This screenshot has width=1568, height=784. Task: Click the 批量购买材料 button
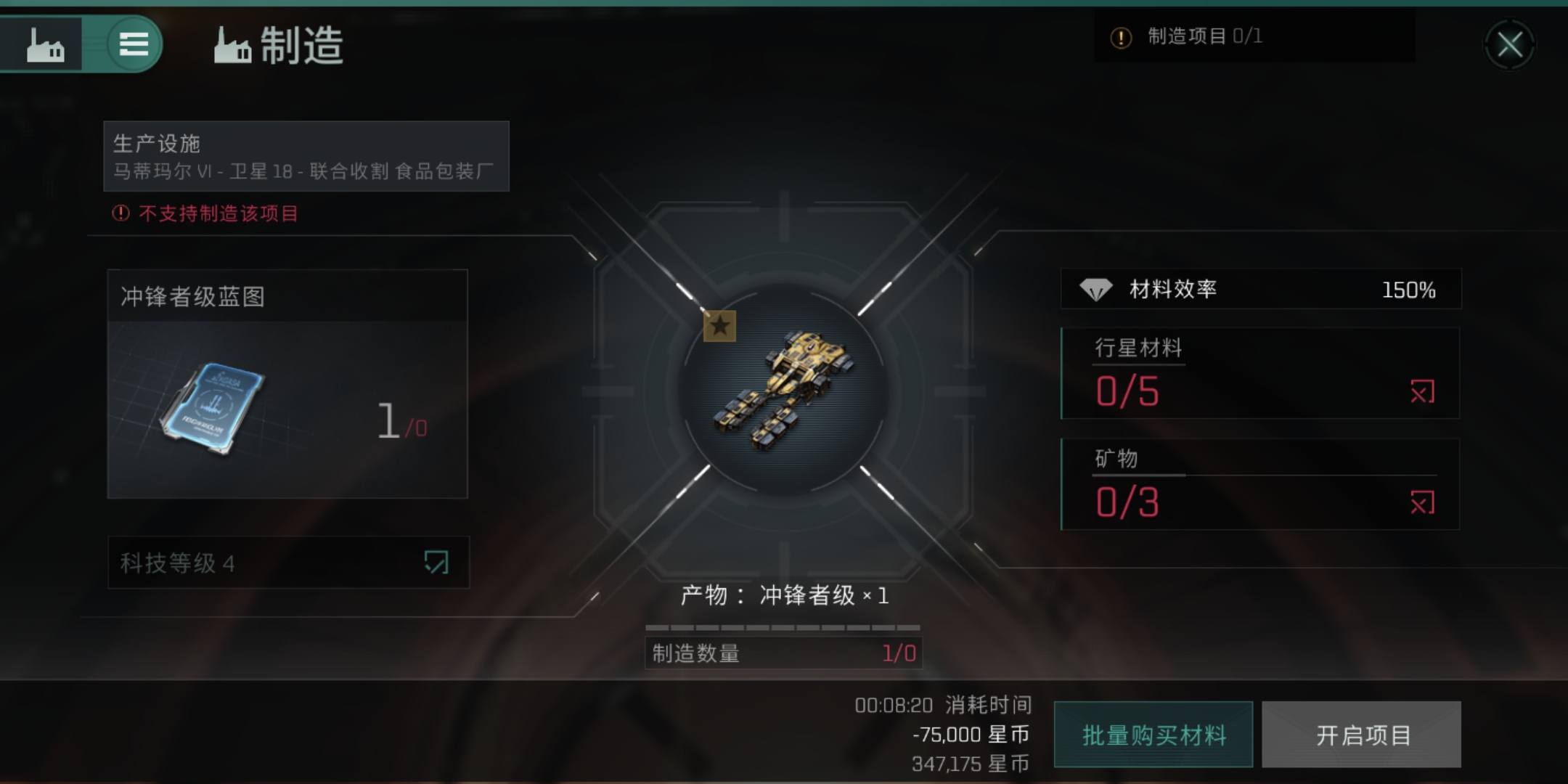pyautogui.click(x=1153, y=735)
